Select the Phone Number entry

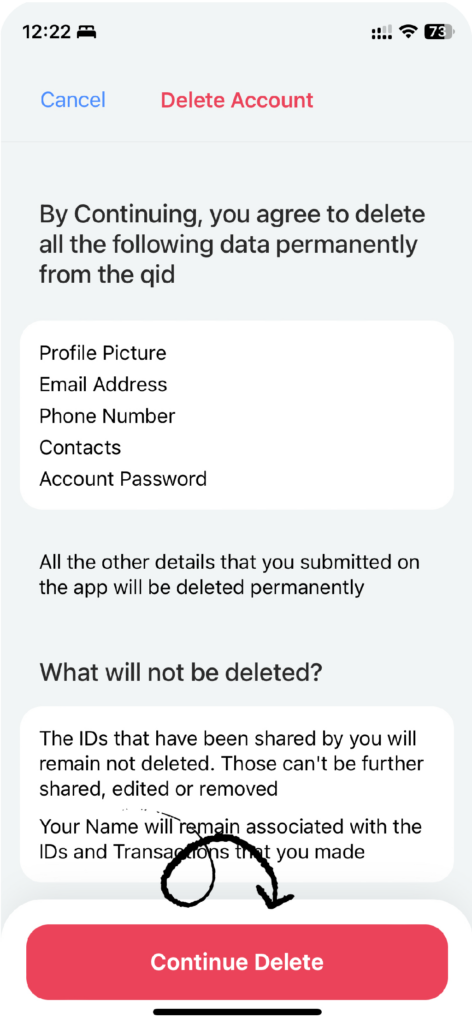107,415
